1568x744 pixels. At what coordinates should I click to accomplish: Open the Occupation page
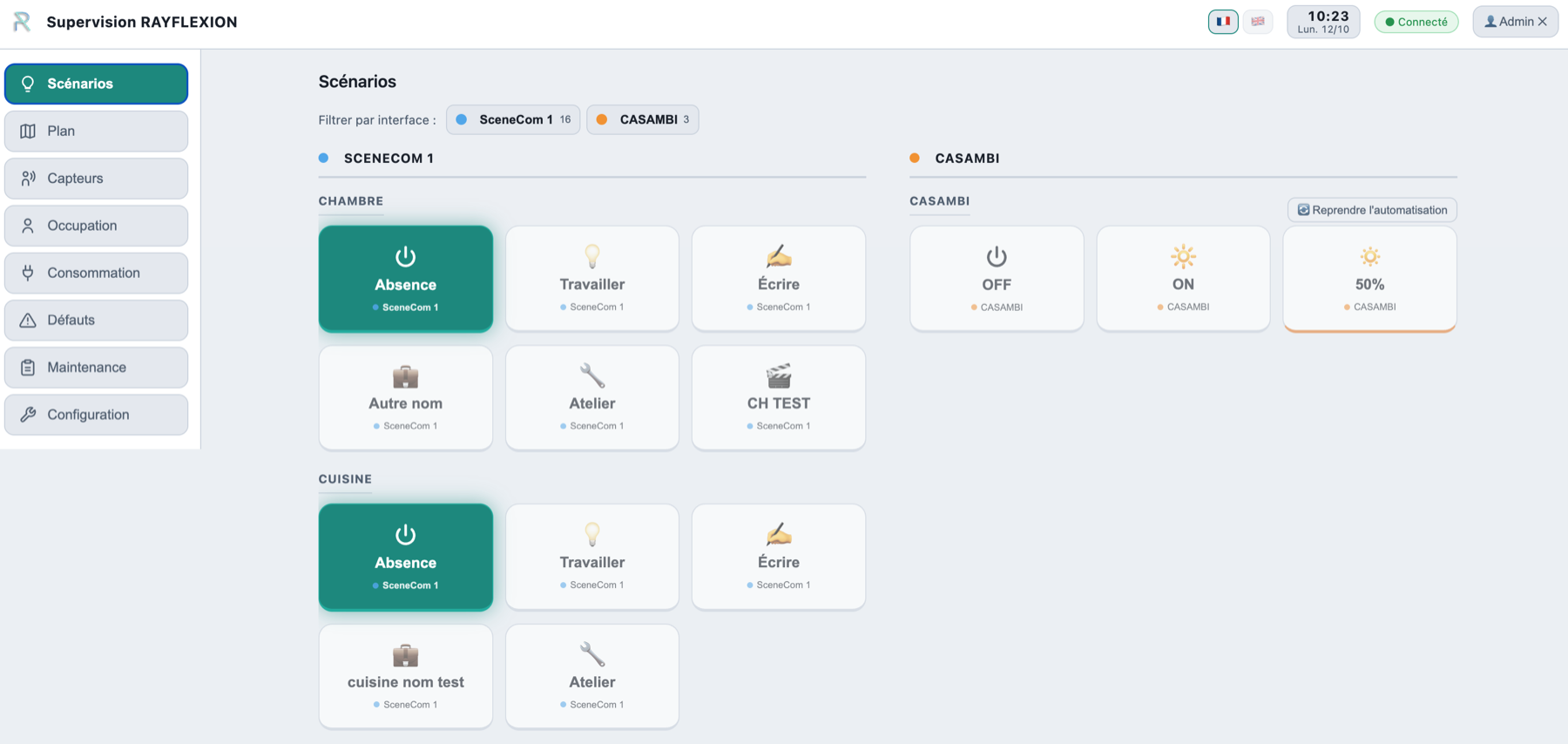tap(96, 226)
